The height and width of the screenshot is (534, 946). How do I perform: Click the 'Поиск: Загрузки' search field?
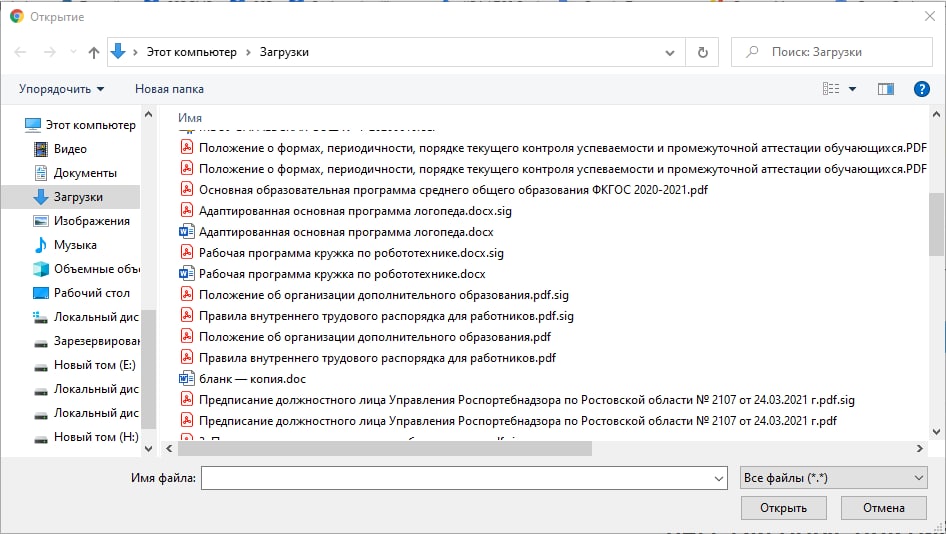pyautogui.click(x=831, y=52)
